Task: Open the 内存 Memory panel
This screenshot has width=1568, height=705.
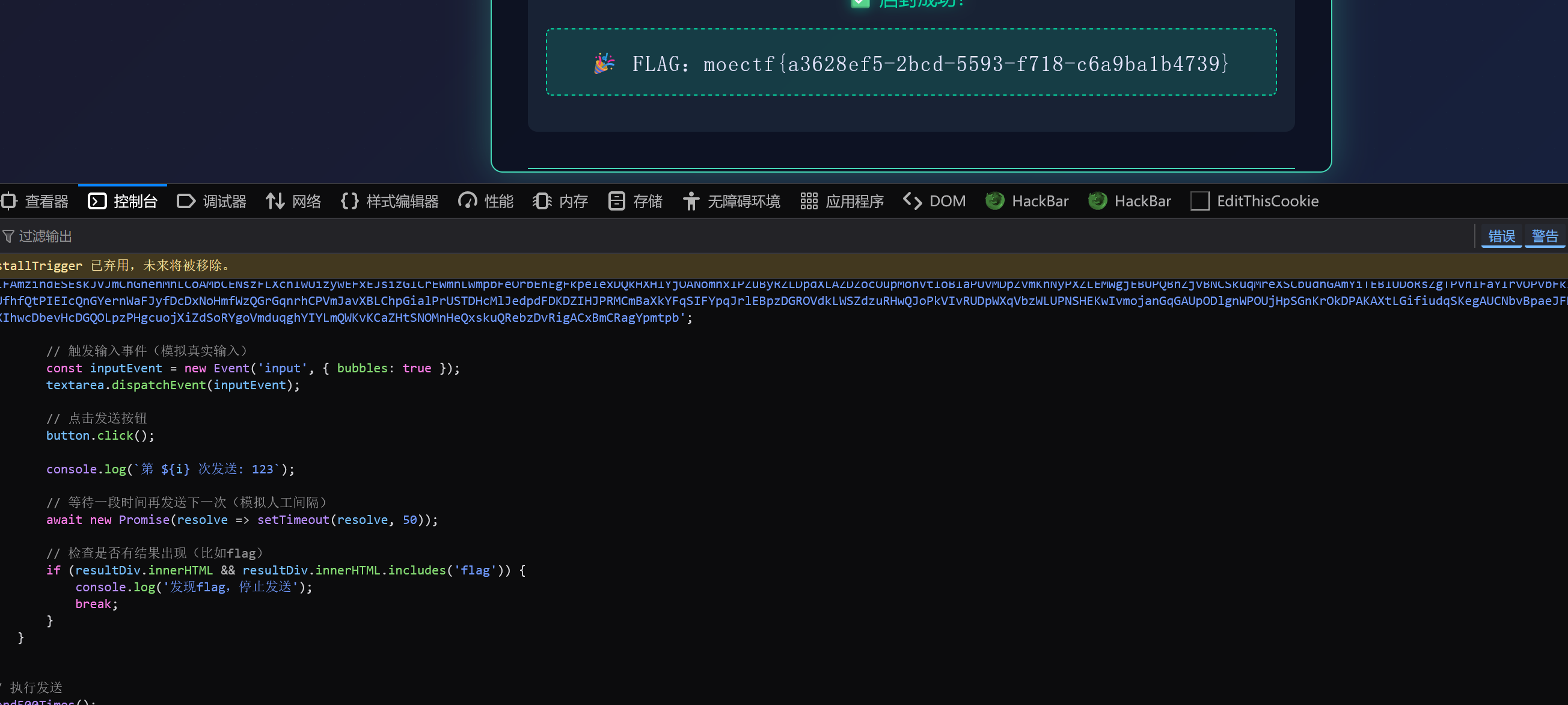Action: pos(560,201)
